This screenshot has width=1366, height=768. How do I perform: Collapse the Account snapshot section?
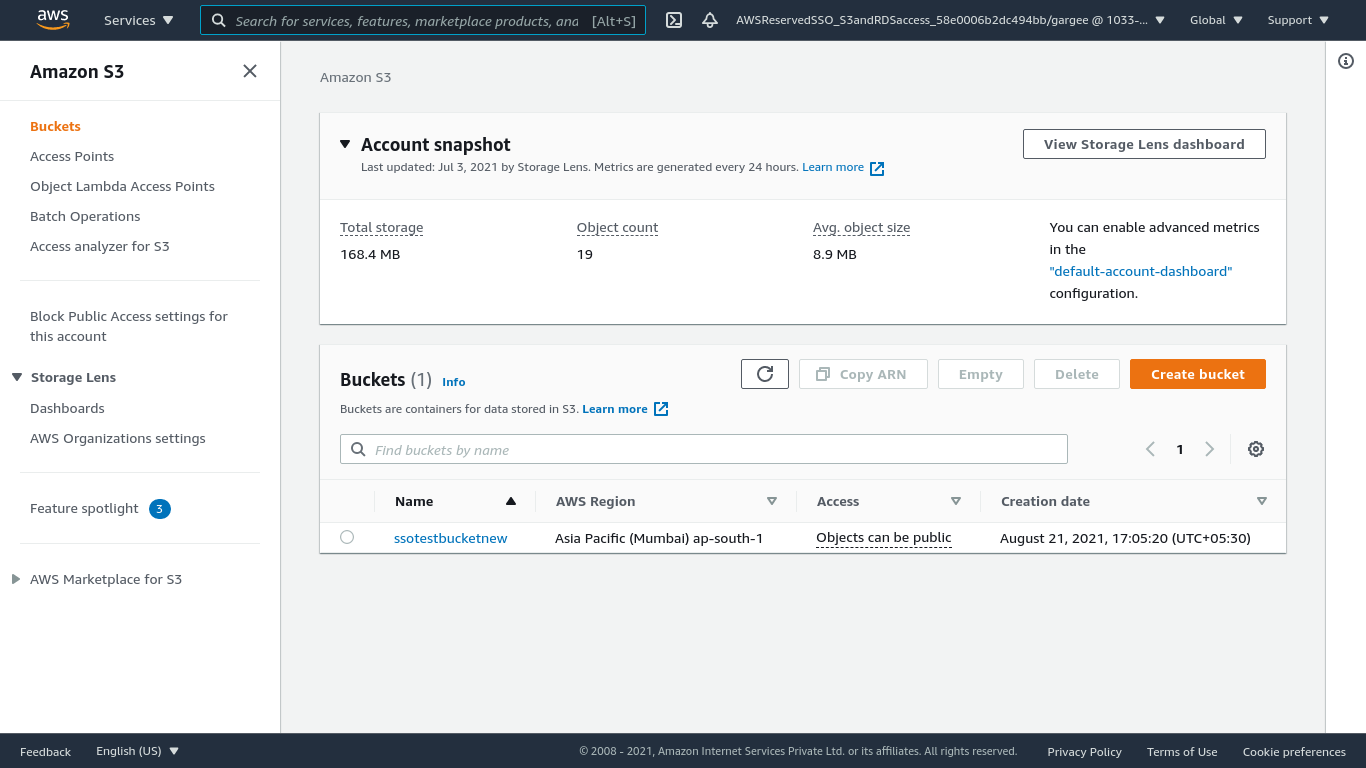click(345, 145)
